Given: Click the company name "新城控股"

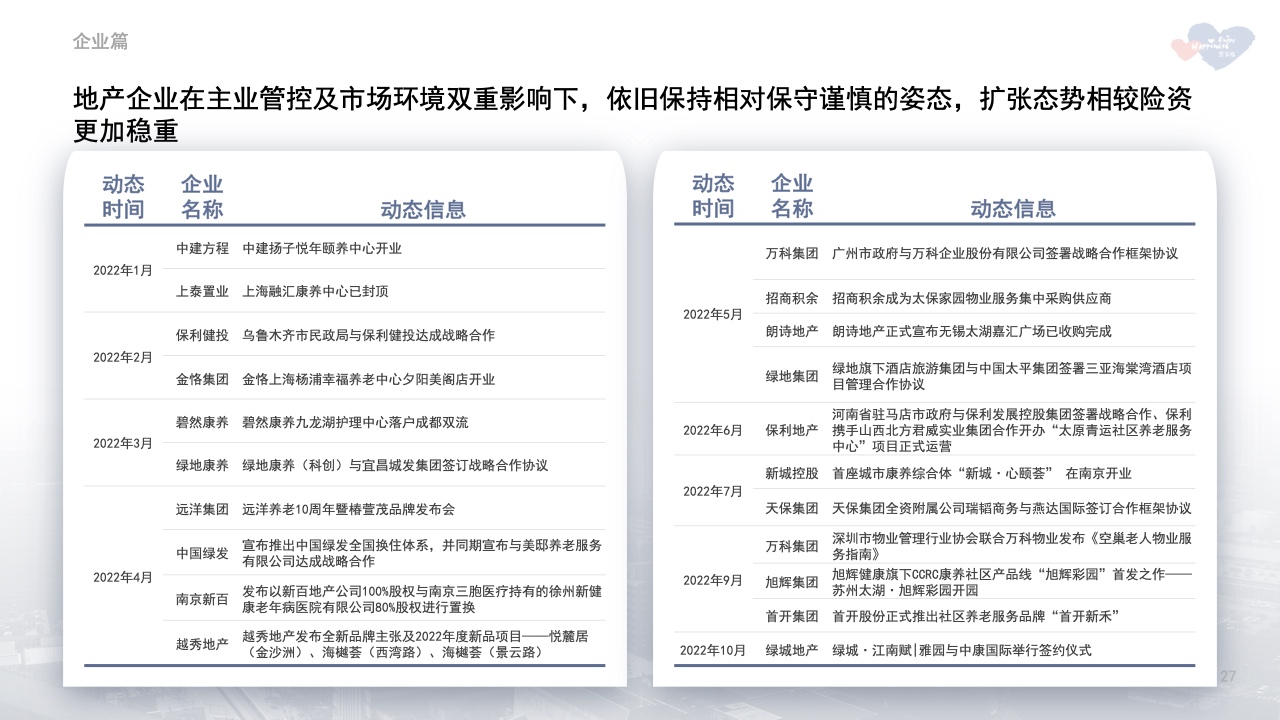Looking at the screenshot, I should click(x=792, y=473).
